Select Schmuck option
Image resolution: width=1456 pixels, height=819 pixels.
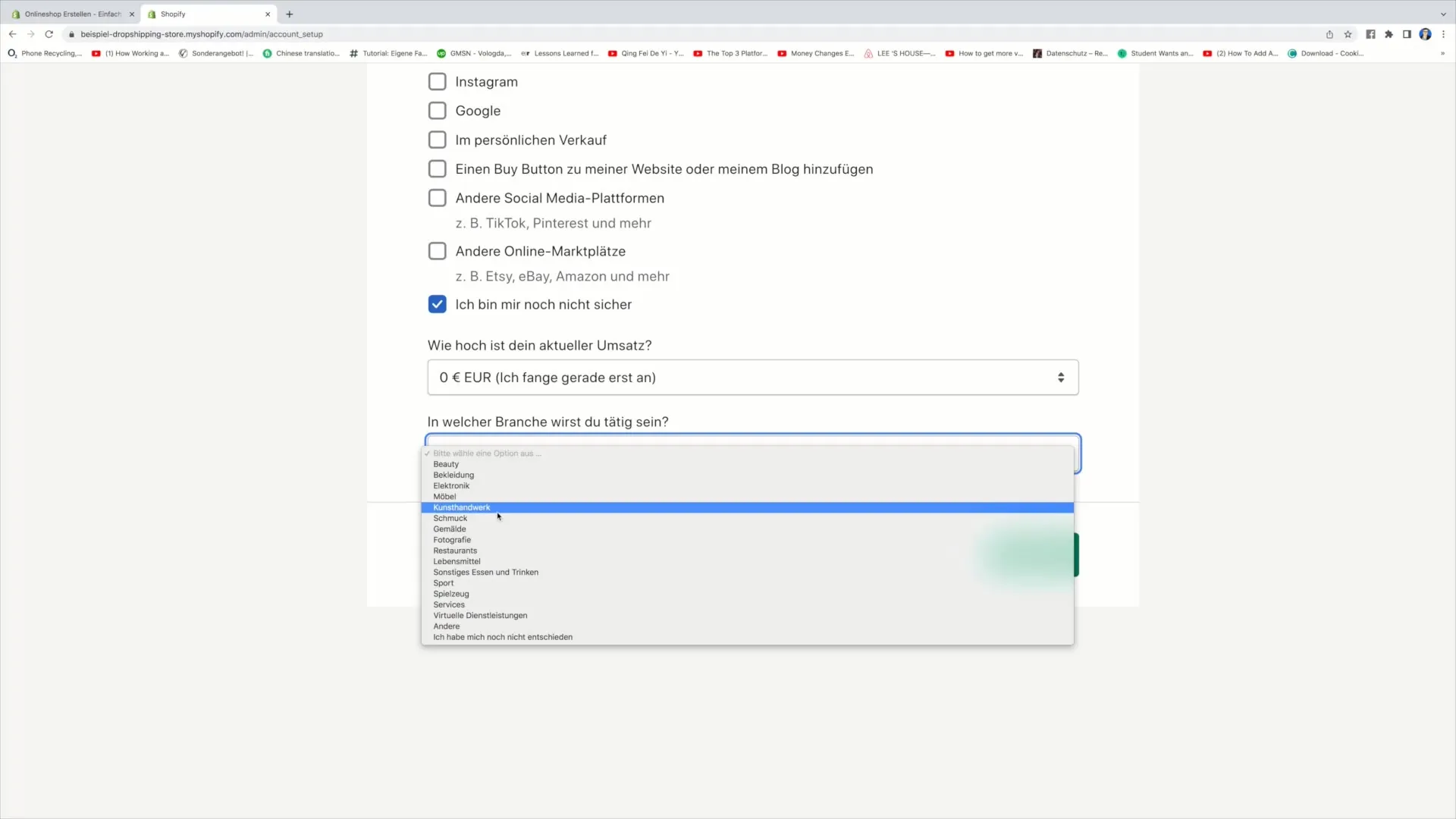click(748, 519)
